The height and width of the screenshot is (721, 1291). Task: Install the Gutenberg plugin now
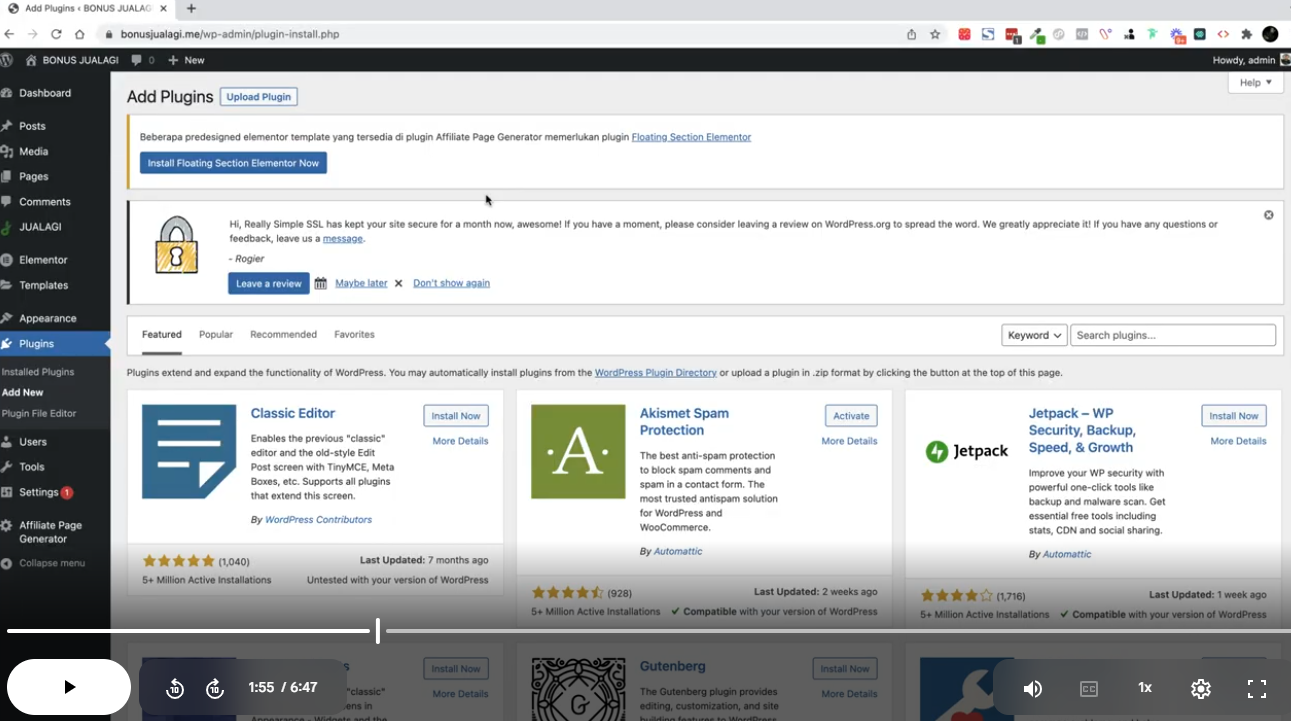[845, 669]
